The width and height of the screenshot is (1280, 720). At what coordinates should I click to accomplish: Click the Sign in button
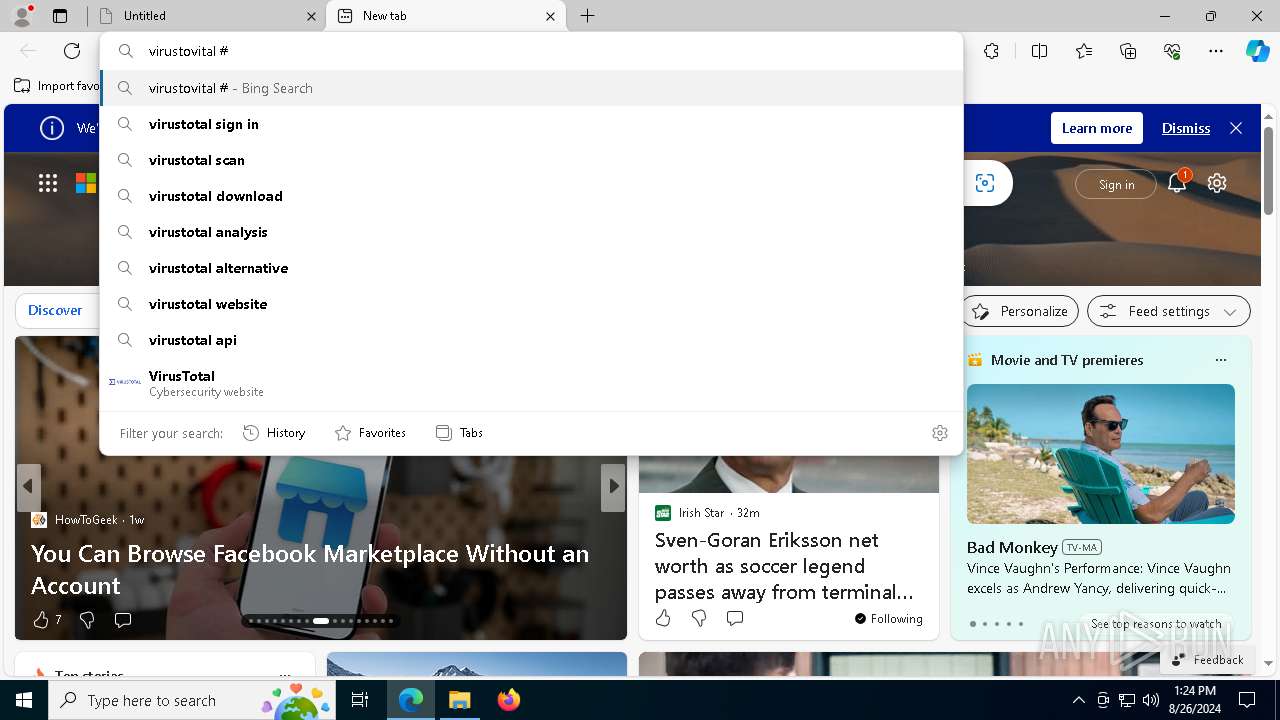pos(1116,184)
